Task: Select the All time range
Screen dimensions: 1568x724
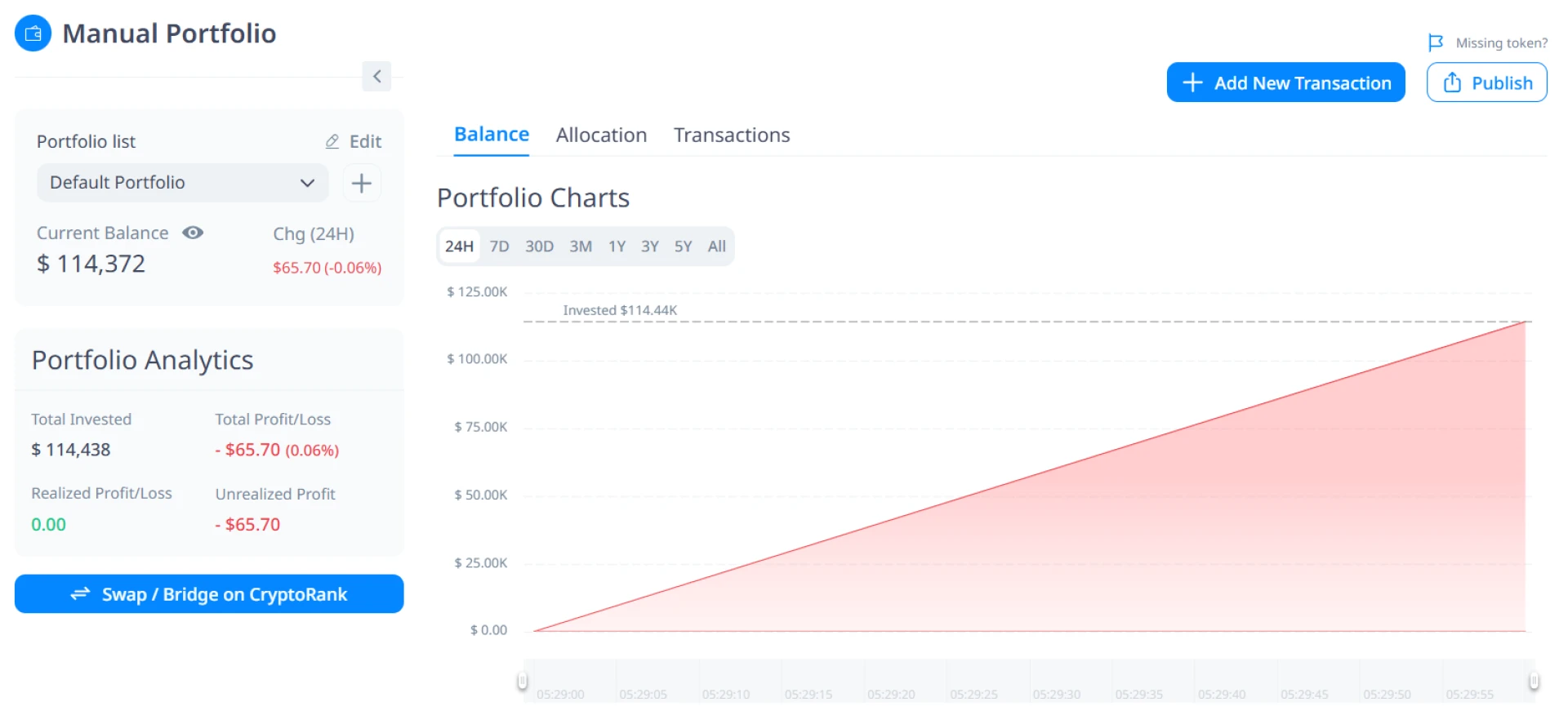Action: (716, 246)
